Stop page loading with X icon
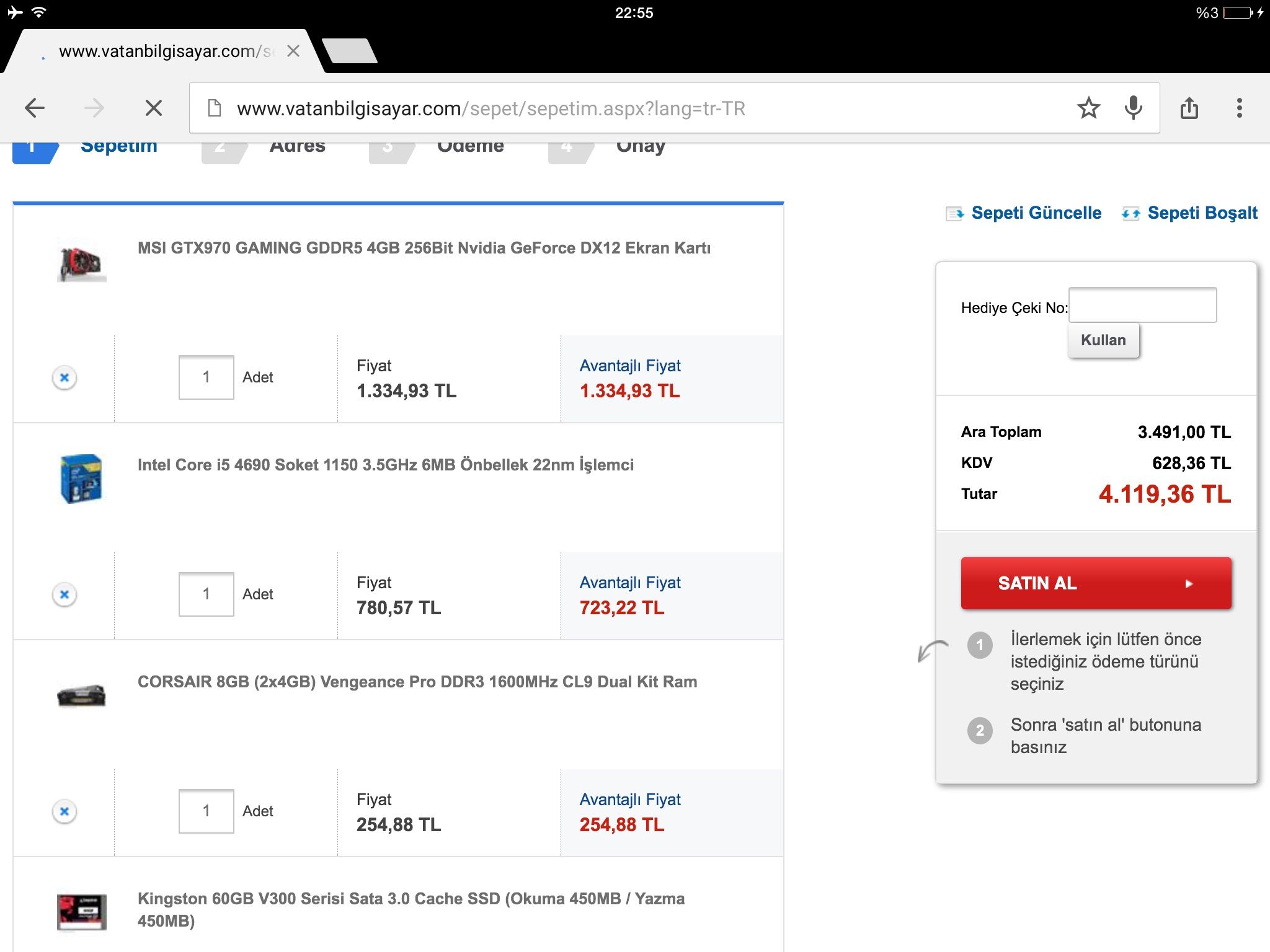This screenshot has width=1270, height=952. click(153, 108)
